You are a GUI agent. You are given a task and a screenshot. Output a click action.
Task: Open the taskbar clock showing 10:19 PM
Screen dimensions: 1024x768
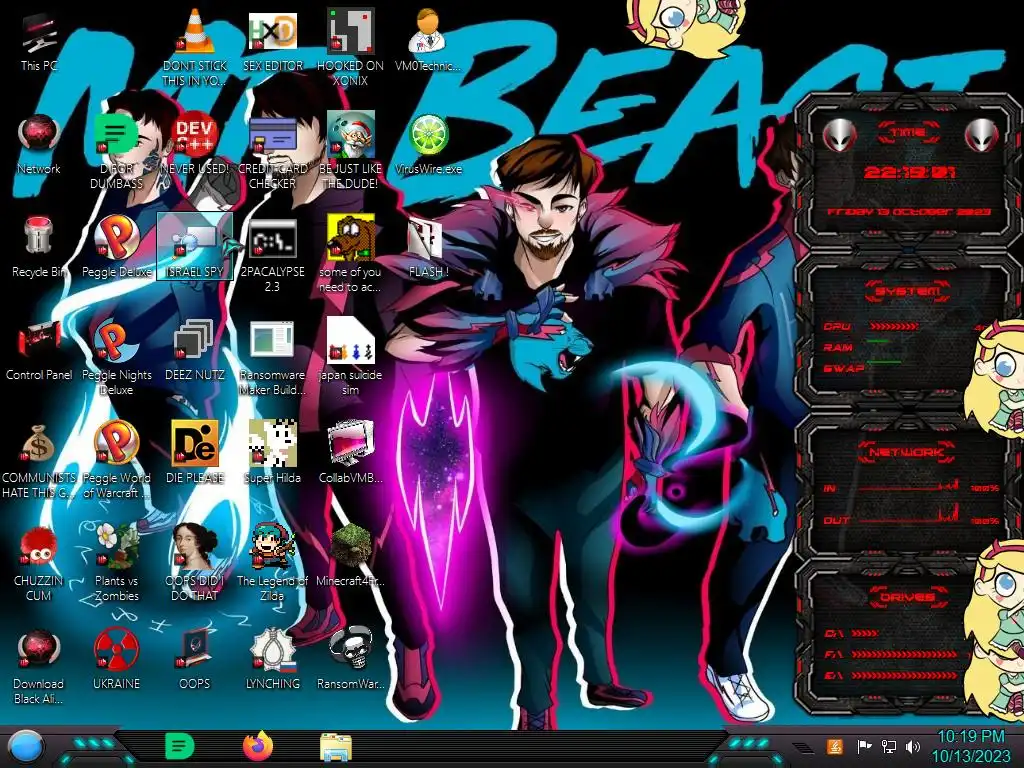pyautogui.click(x=970, y=746)
